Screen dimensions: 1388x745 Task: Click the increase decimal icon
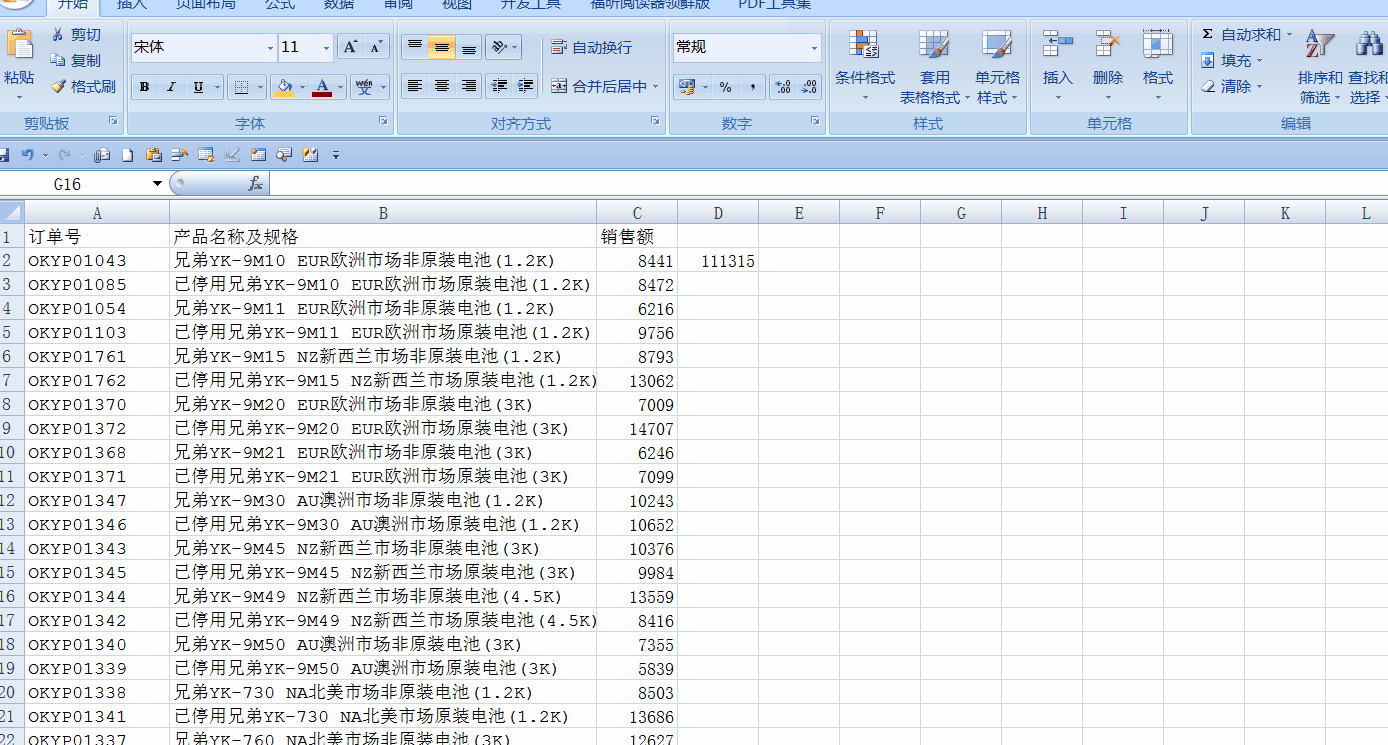[x=783, y=87]
